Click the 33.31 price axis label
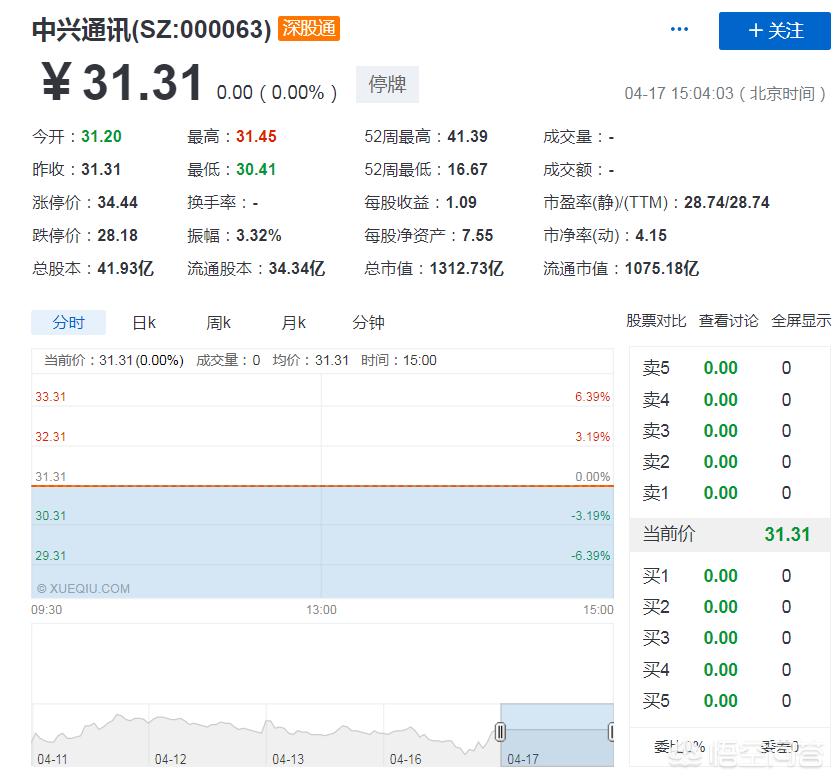 click(x=50, y=397)
